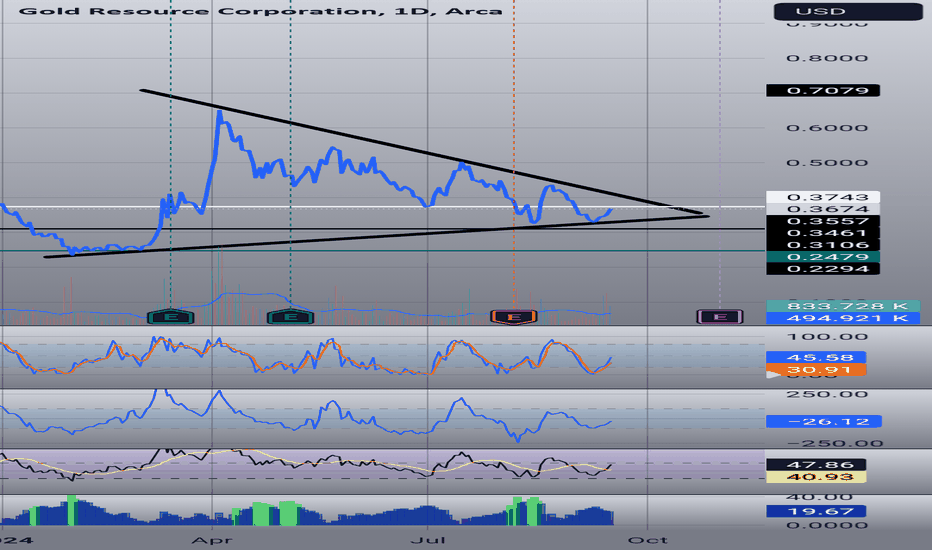Click the first green earnings E marker
The width and height of the screenshot is (932, 550).
tap(171, 317)
